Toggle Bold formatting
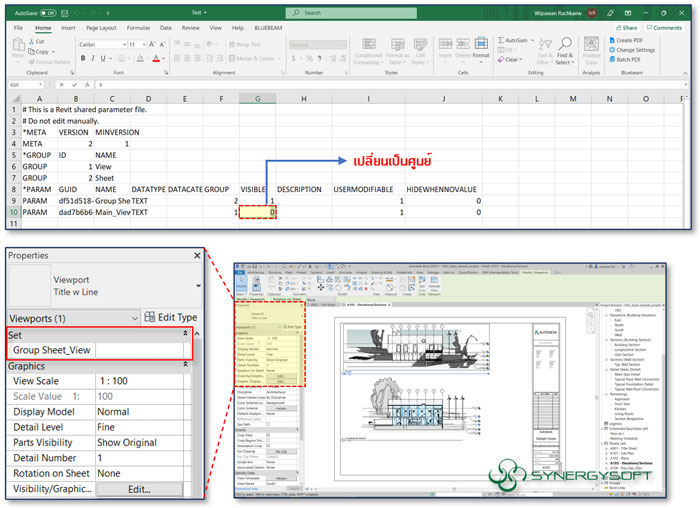 83,58
